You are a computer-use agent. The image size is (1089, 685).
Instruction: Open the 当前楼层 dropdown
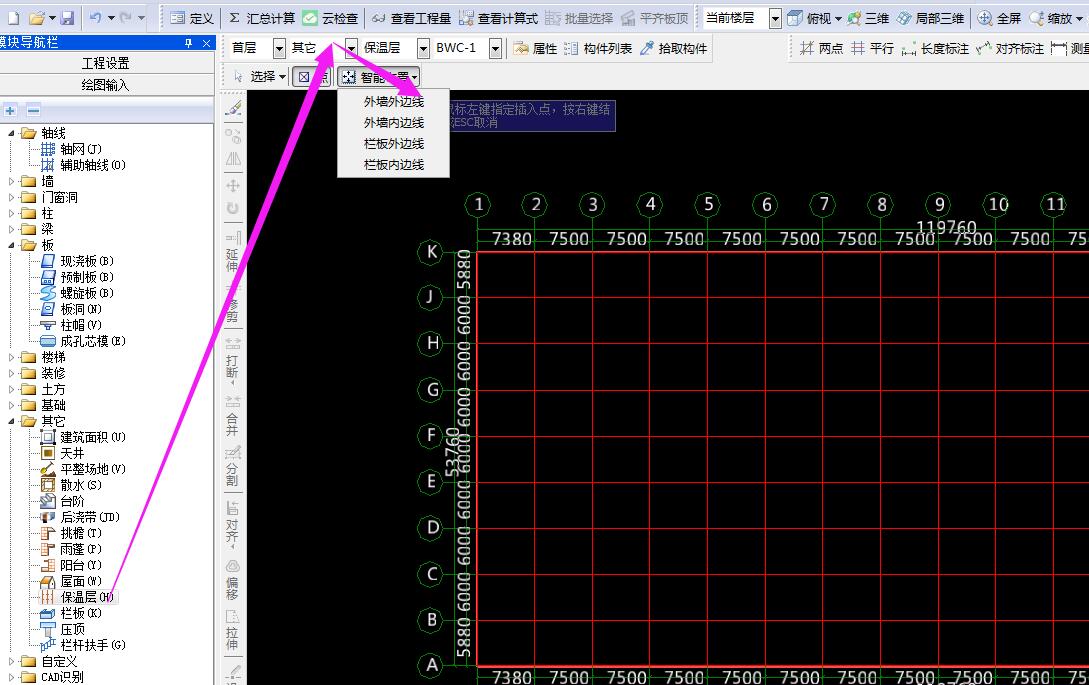(x=775, y=19)
